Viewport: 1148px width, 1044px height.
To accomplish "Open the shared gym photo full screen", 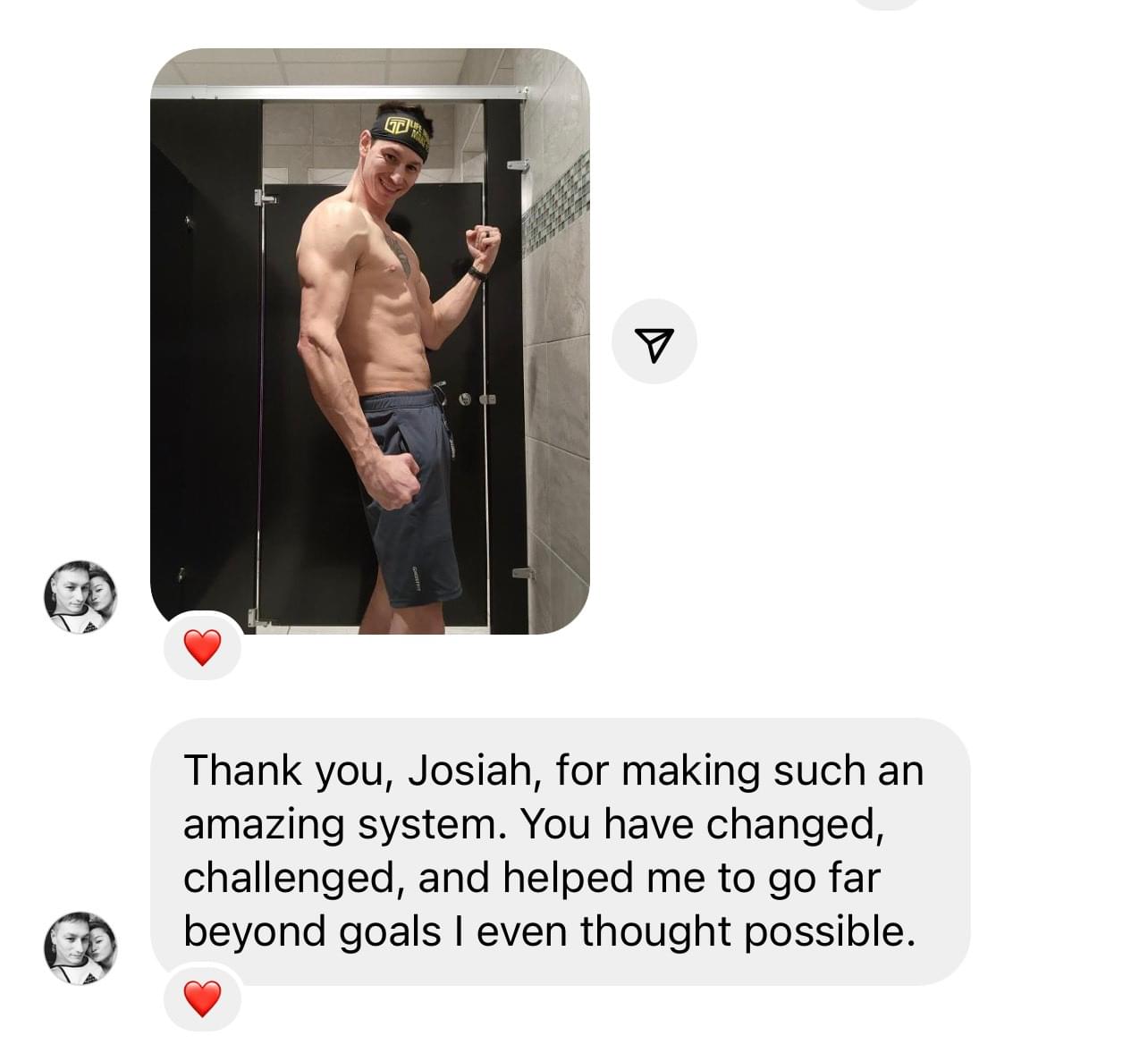I will [370, 341].
